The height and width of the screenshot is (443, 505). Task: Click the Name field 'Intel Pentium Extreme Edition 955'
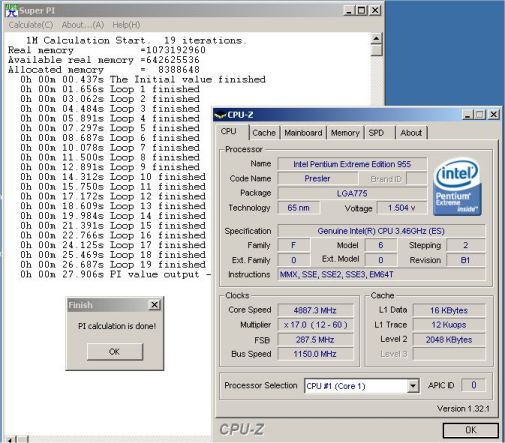click(x=352, y=164)
